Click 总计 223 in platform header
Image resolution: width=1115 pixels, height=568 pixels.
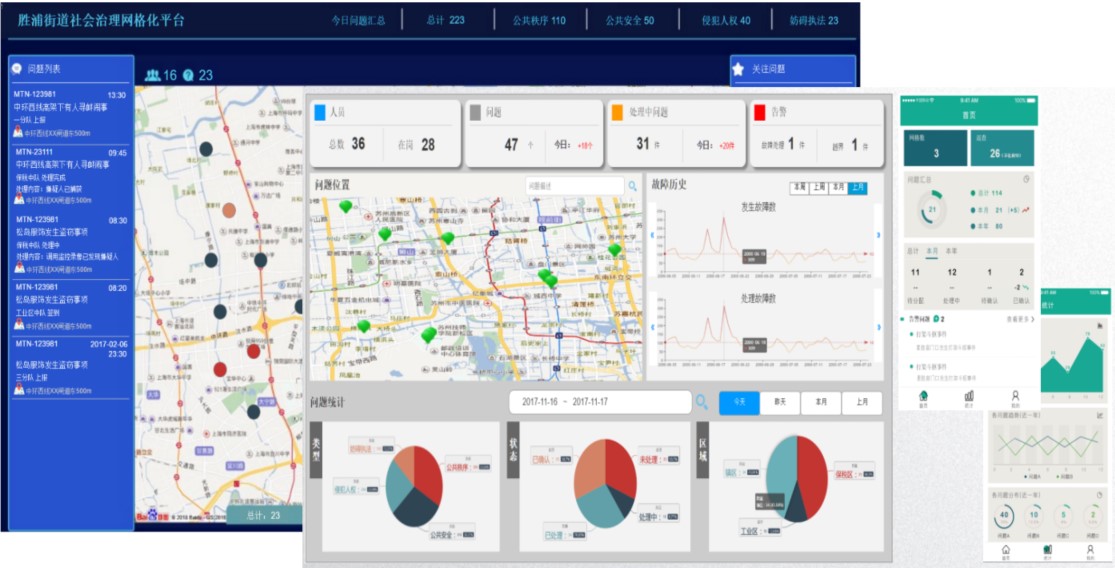click(x=445, y=20)
